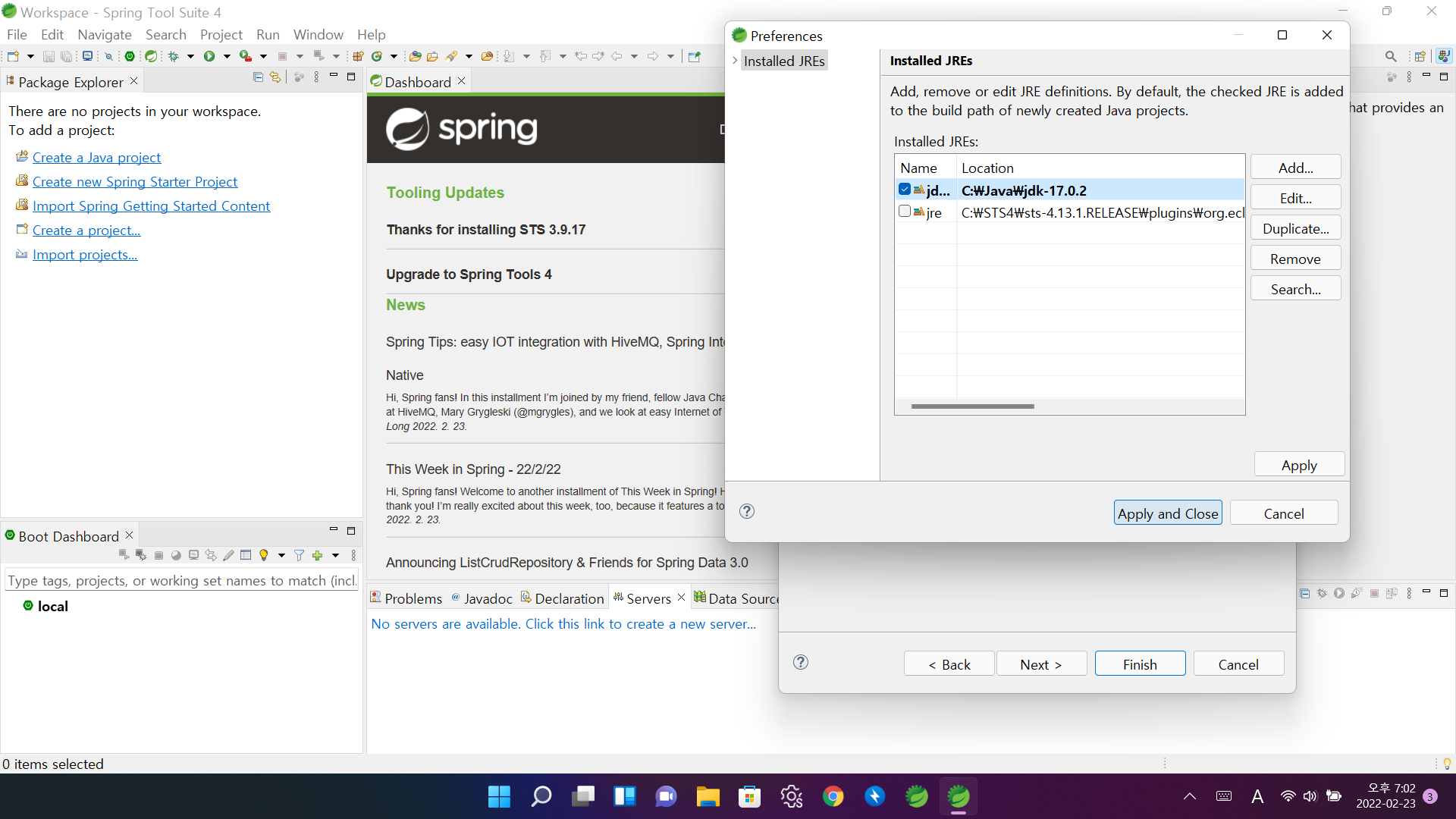
Task: Open the Run button dropdown arrow
Action: [x=227, y=56]
